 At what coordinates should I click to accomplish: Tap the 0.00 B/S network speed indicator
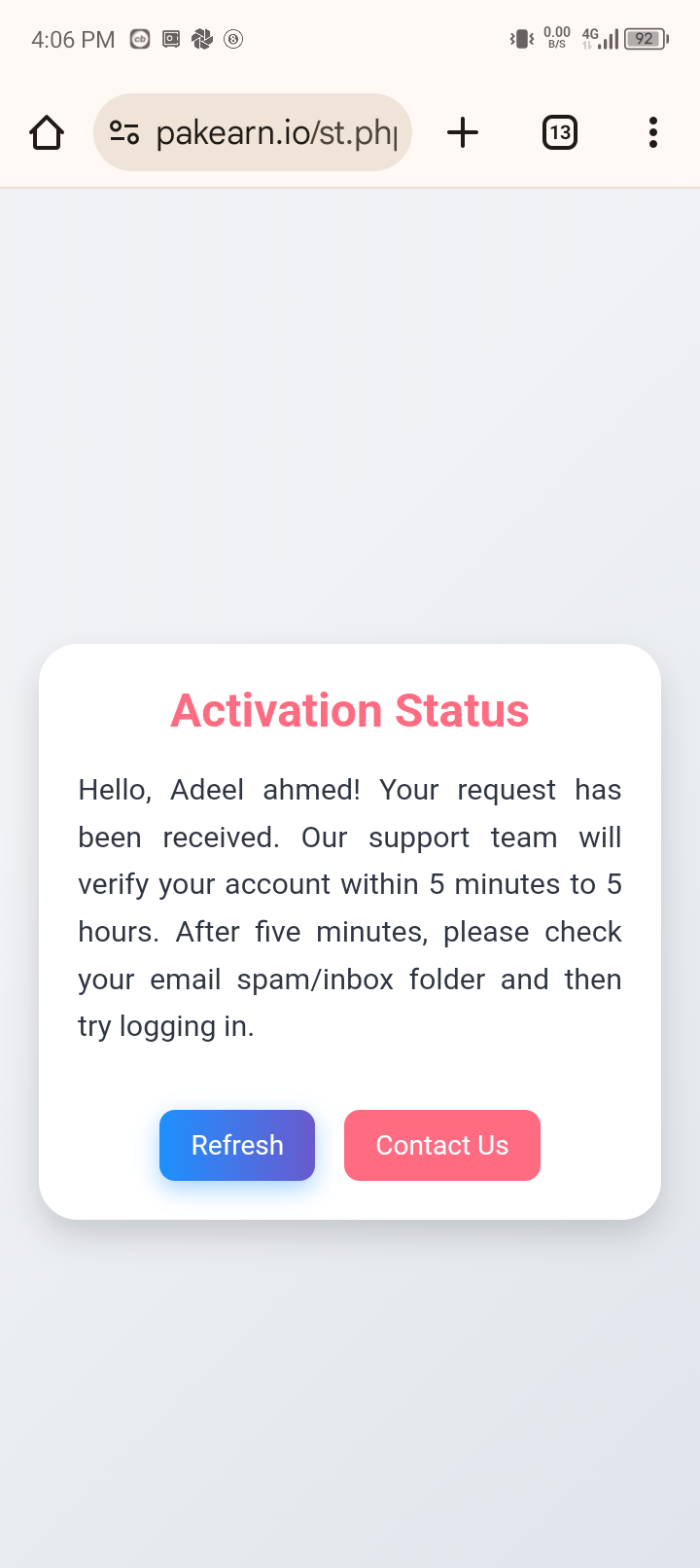pos(557,38)
